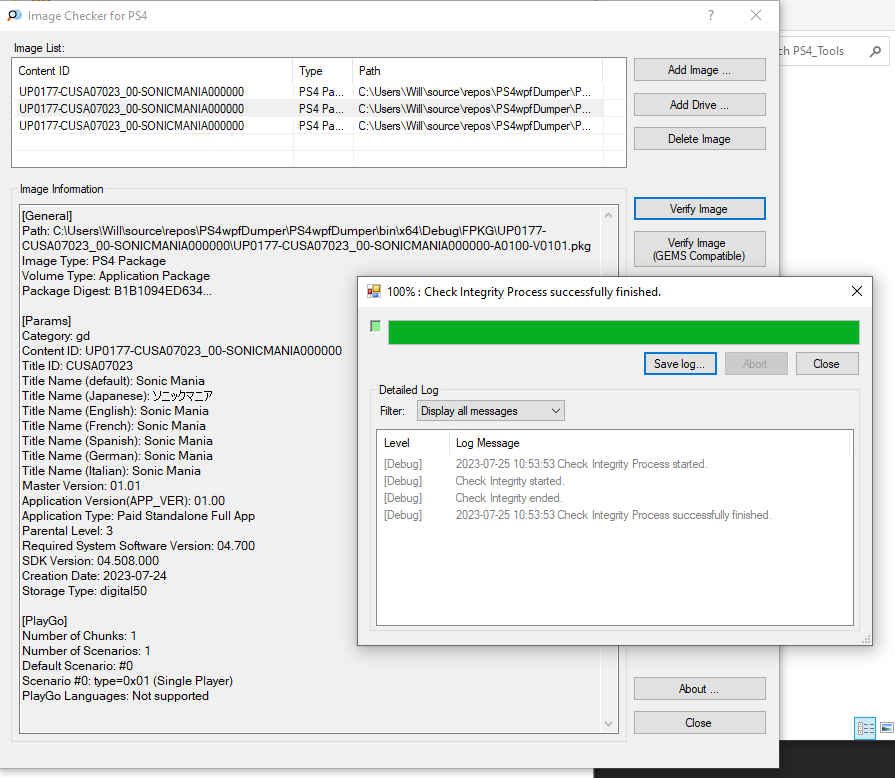
Task: Click scroll up arrow in Image Information box
Action: point(608,215)
